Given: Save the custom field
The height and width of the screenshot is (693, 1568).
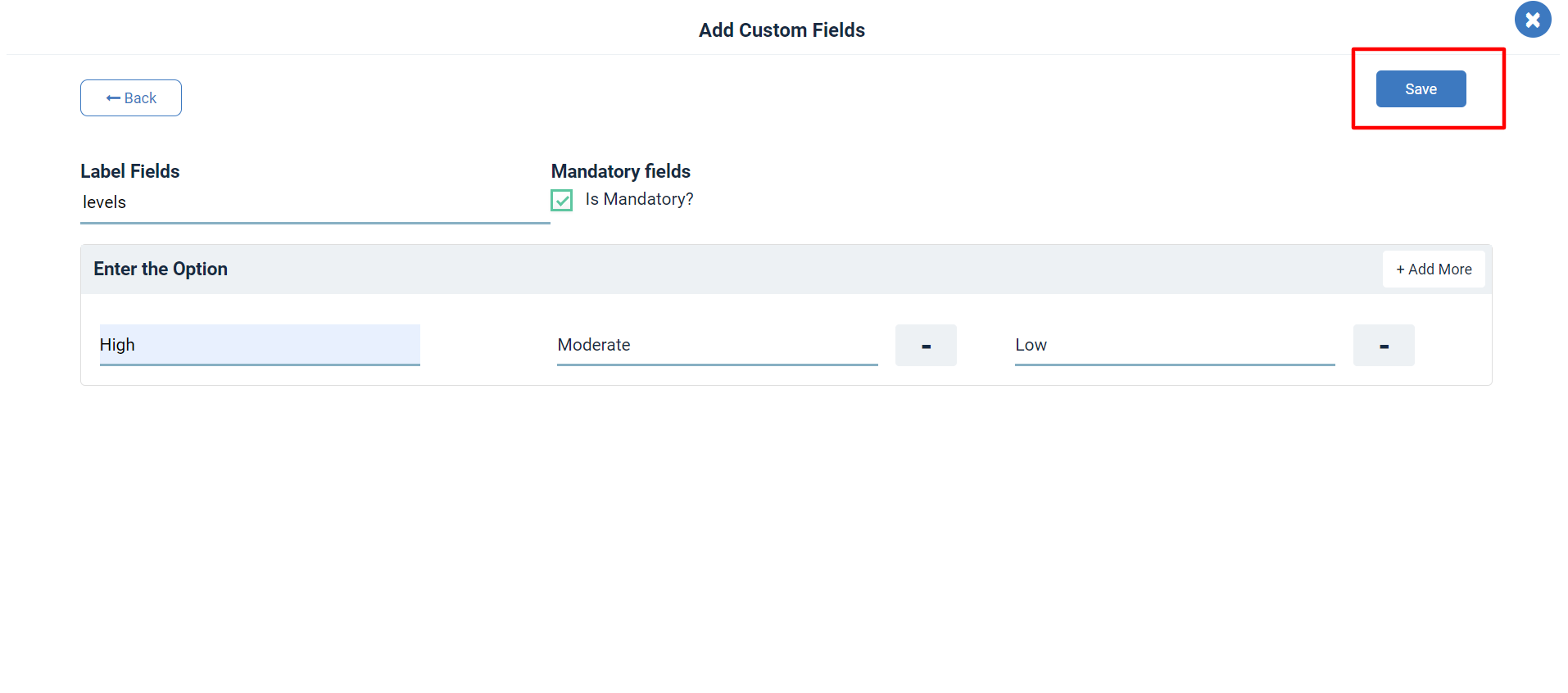Looking at the screenshot, I should pyautogui.click(x=1421, y=88).
